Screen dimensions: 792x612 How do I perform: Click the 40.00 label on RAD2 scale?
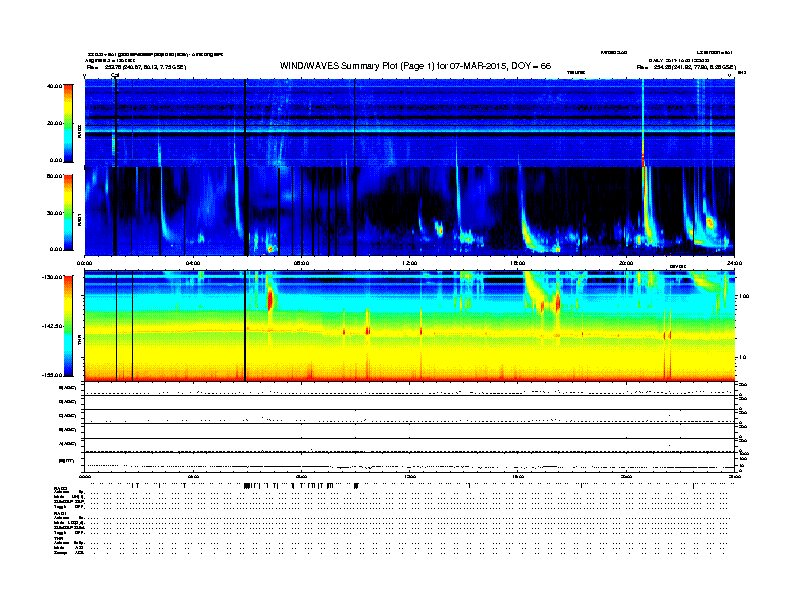point(54,86)
